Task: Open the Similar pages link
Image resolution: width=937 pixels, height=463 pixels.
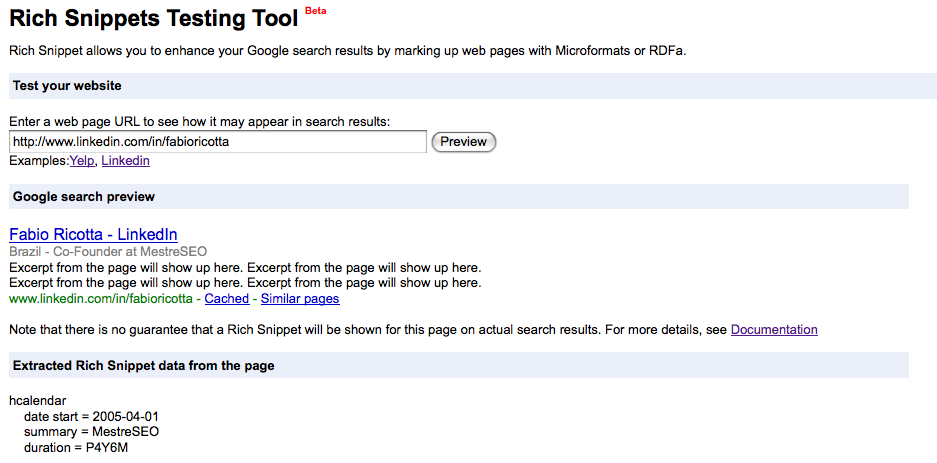Action: click(300, 299)
